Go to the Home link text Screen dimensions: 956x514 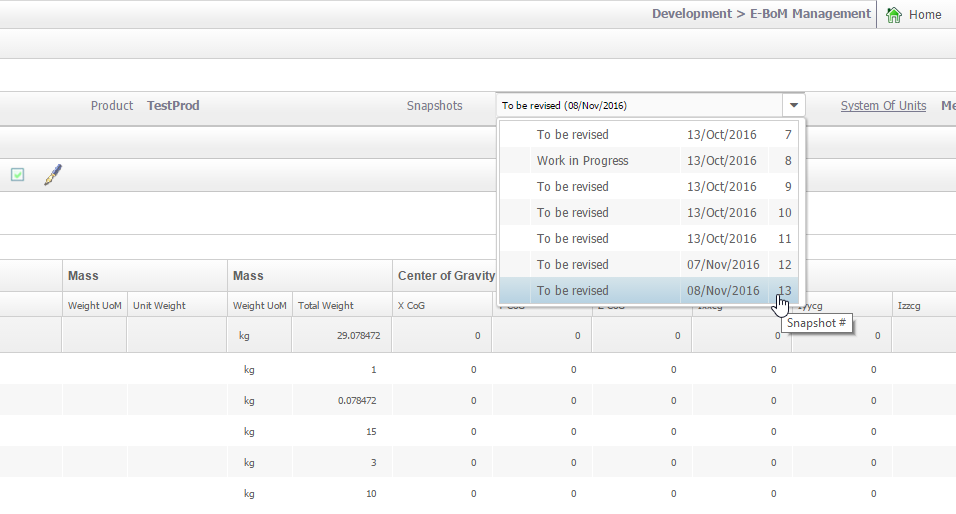[925, 15]
